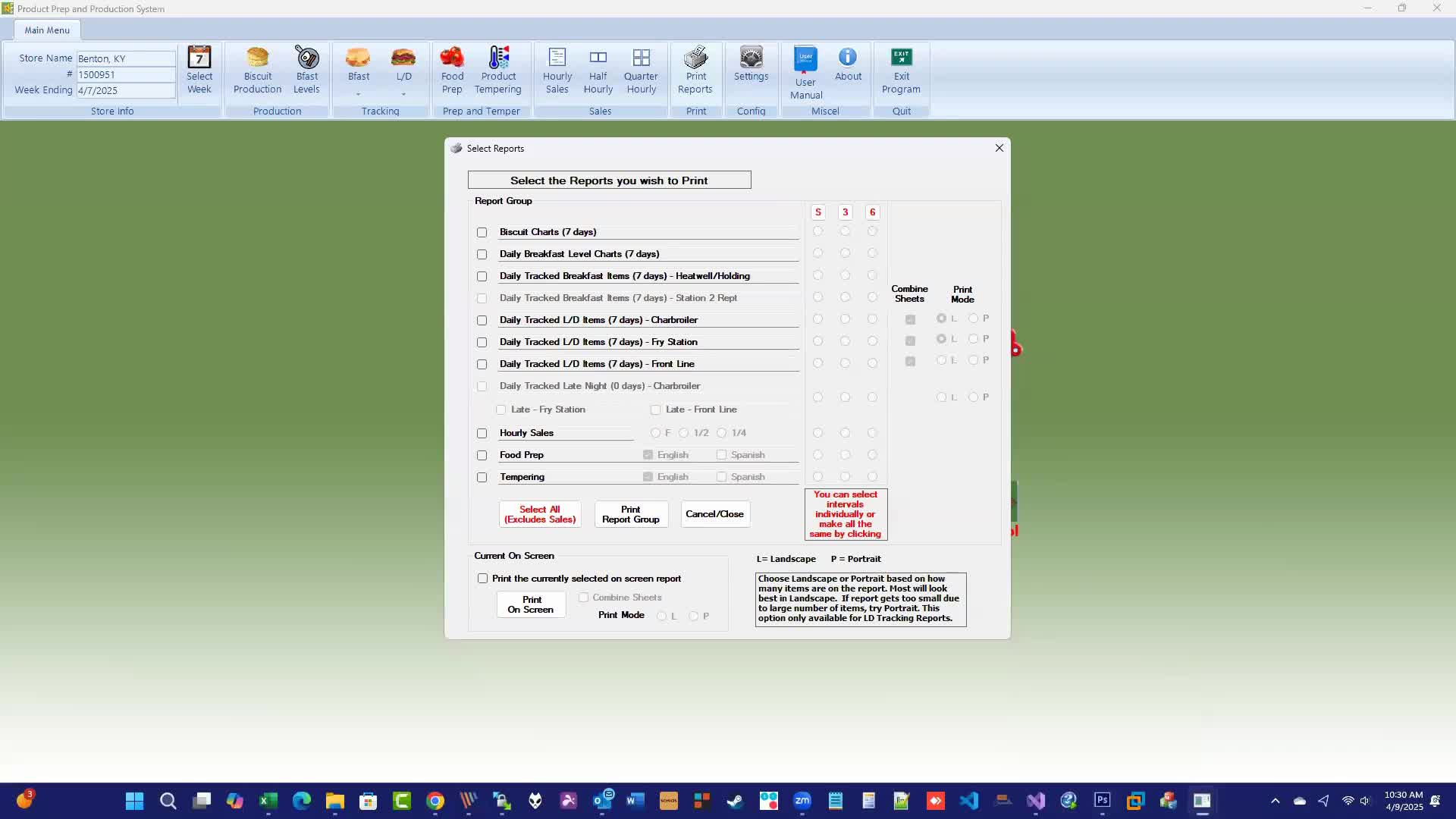Open the Hourly Sales view

(x=557, y=71)
